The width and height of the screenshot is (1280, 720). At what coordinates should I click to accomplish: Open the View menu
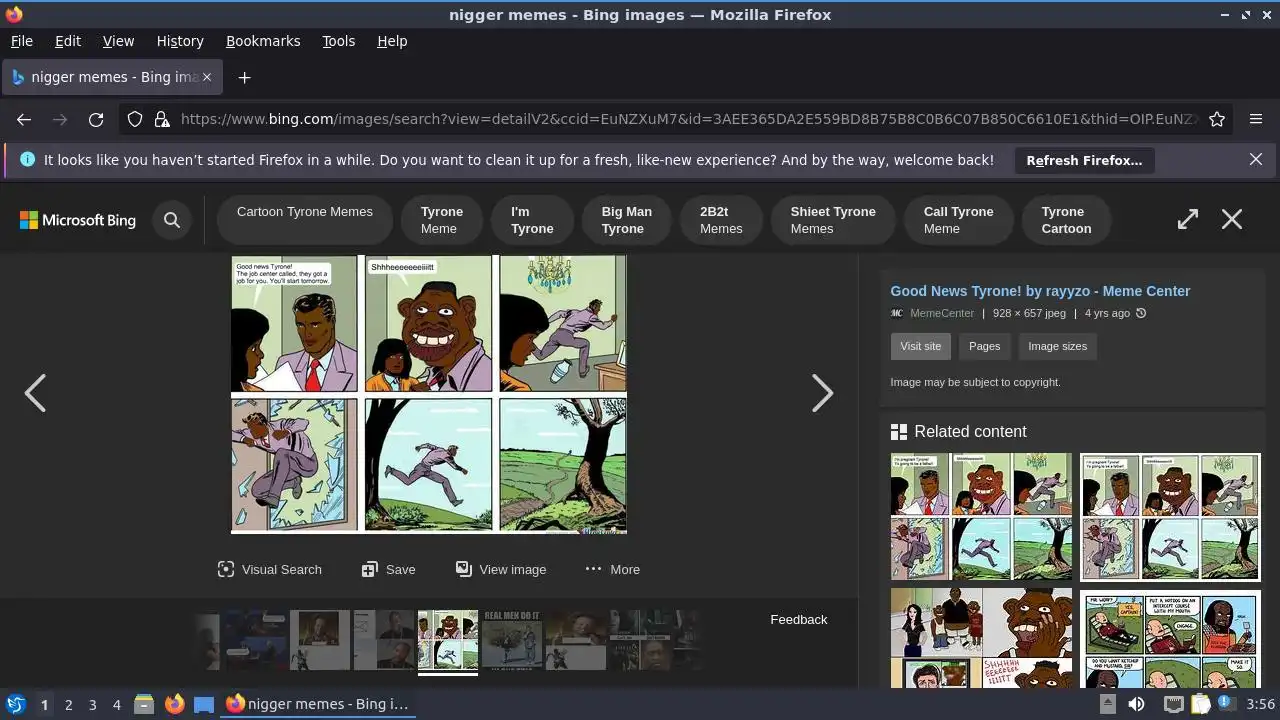tap(118, 41)
